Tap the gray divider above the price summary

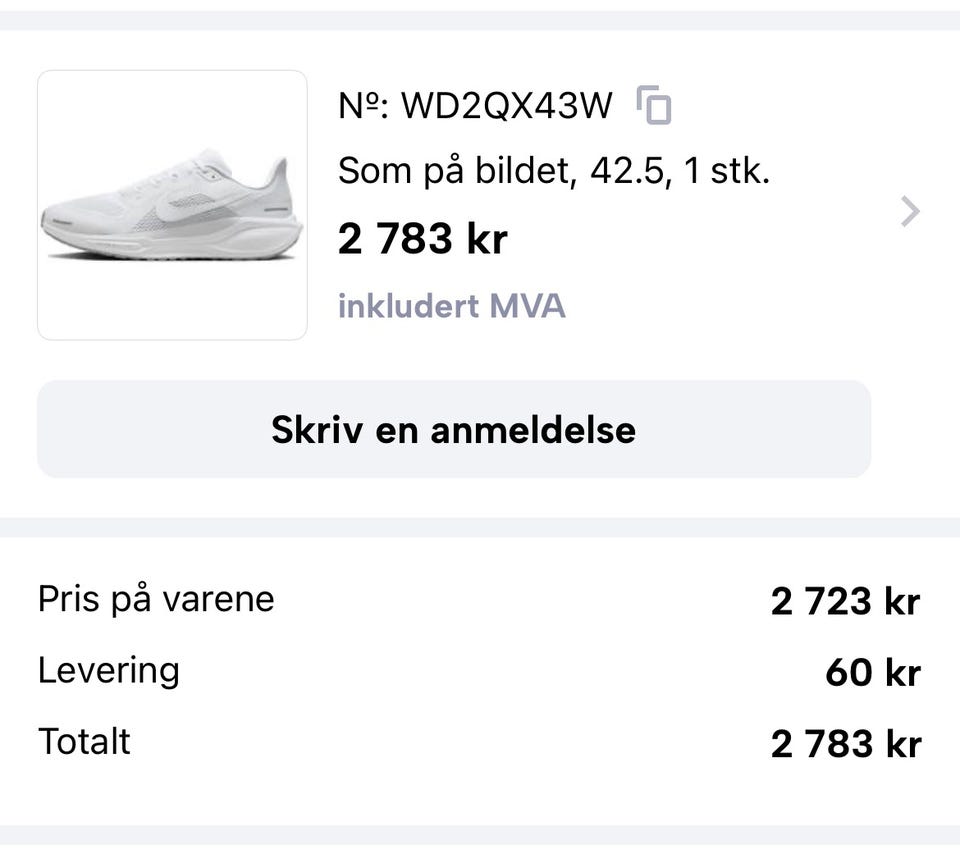pyautogui.click(x=480, y=528)
